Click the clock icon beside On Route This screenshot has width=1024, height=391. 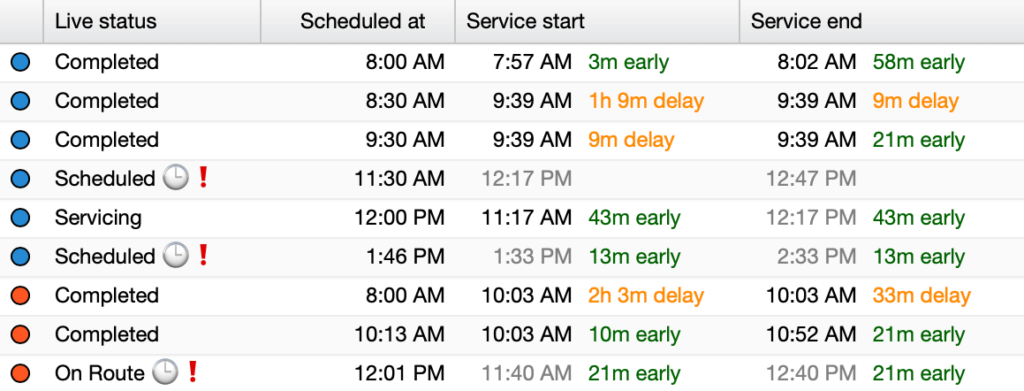click(165, 372)
